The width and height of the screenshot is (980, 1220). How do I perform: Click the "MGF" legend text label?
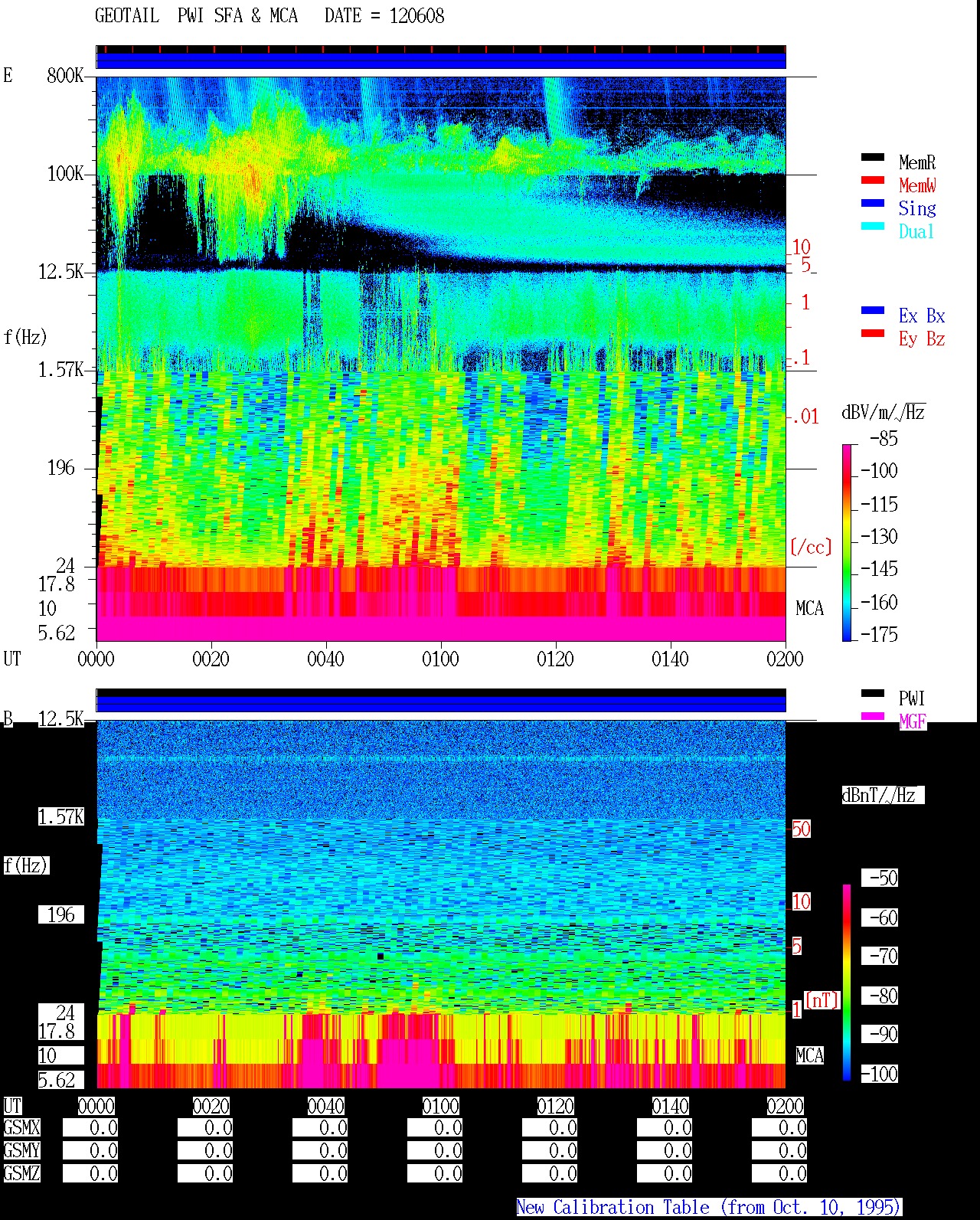[x=913, y=721]
